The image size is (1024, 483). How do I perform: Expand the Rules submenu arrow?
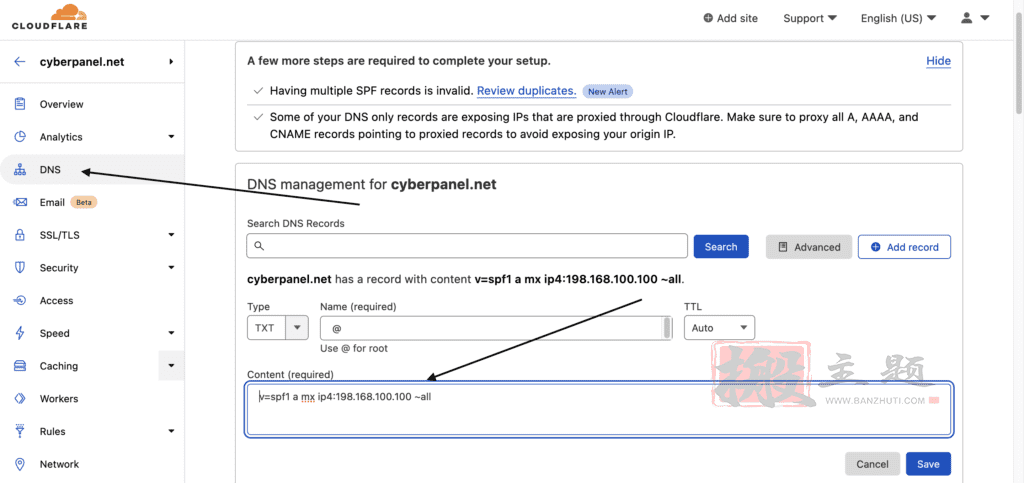(171, 431)
